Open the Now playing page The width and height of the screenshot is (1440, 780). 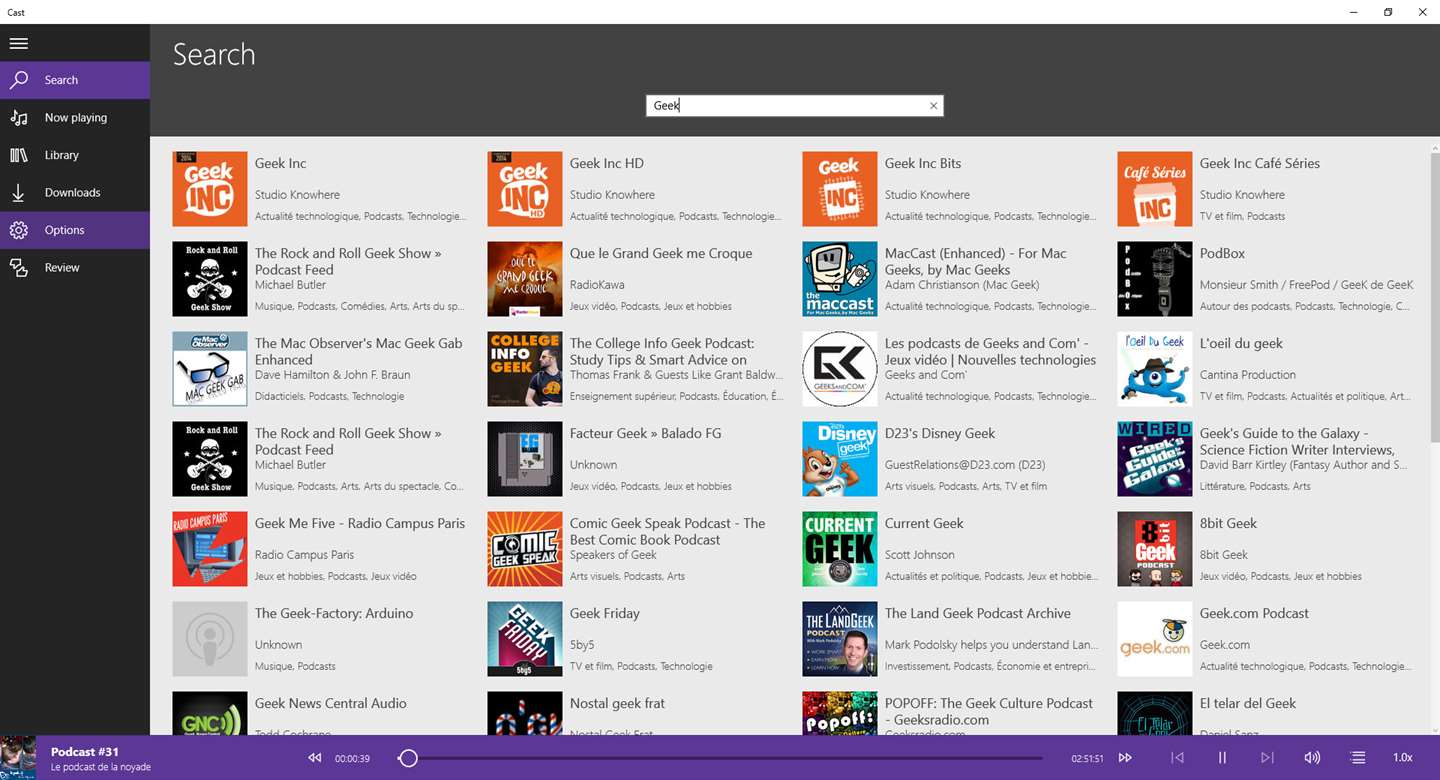click(75, 118)
